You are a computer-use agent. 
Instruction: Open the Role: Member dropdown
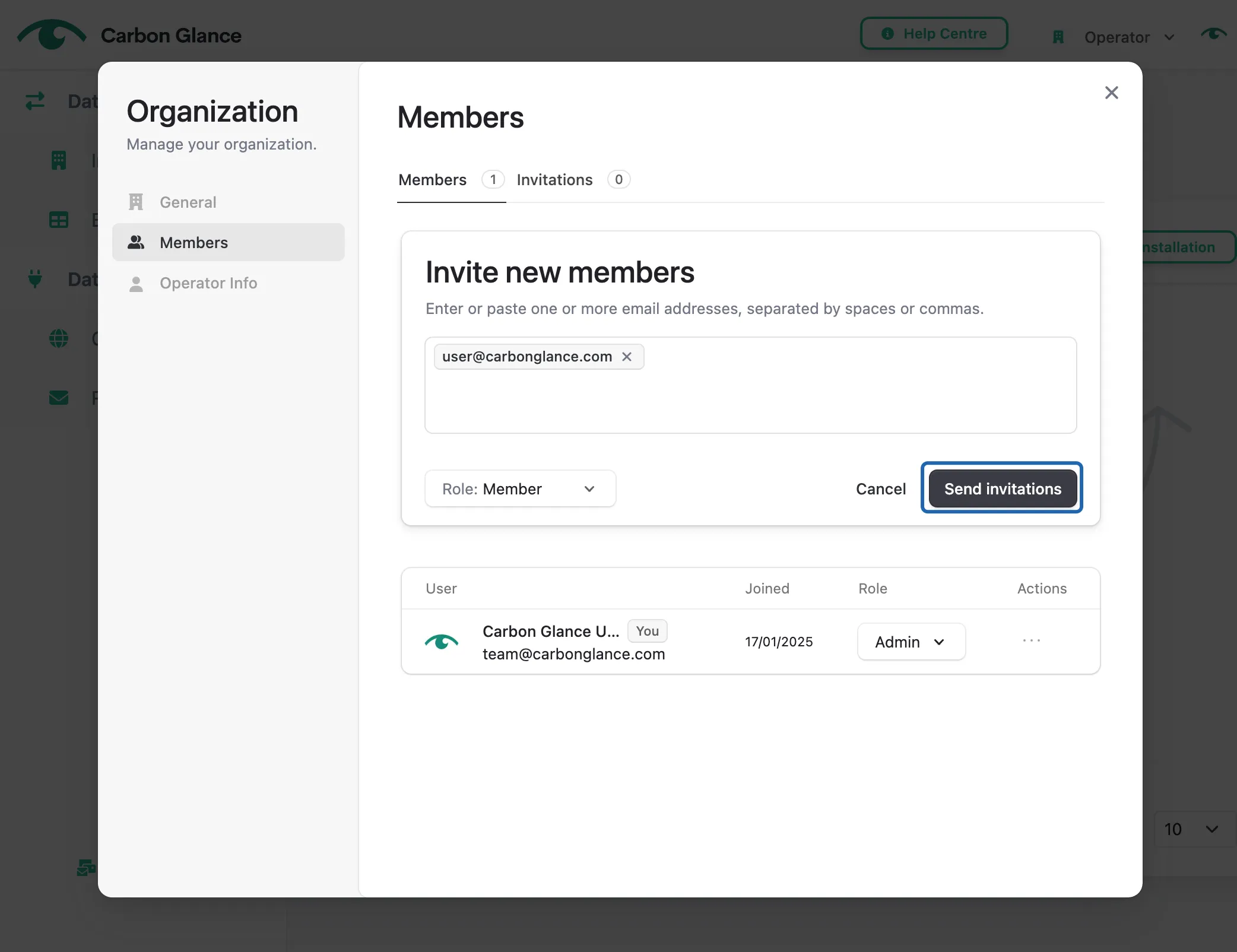coord(520,488)
